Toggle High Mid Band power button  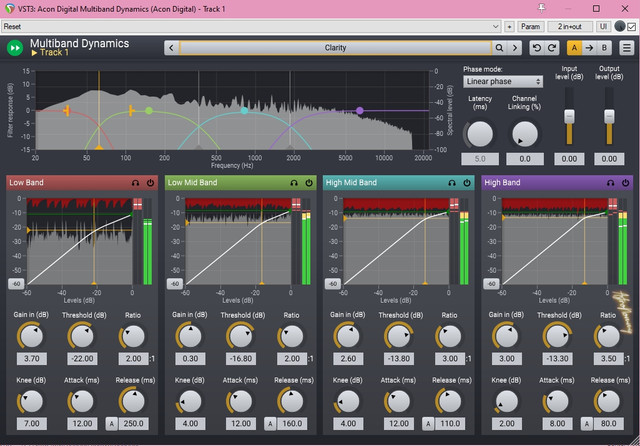[x=467, y=183]
